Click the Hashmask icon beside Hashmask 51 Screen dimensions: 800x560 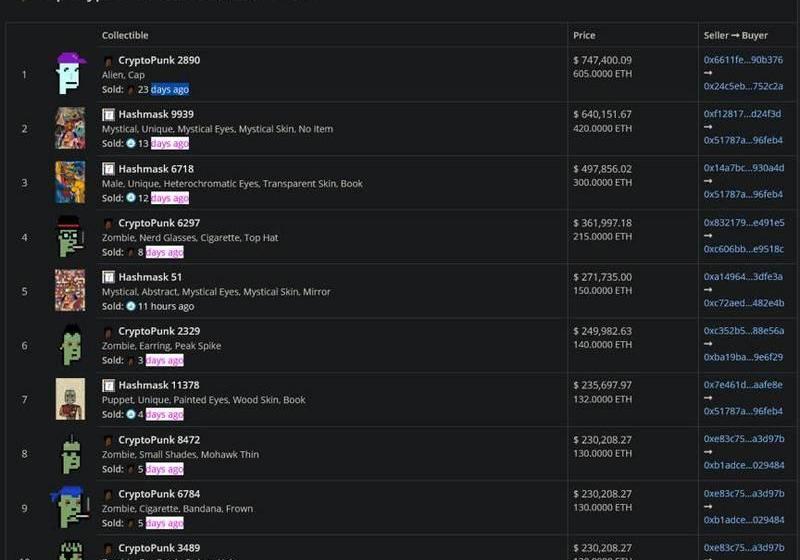[108, 277]
